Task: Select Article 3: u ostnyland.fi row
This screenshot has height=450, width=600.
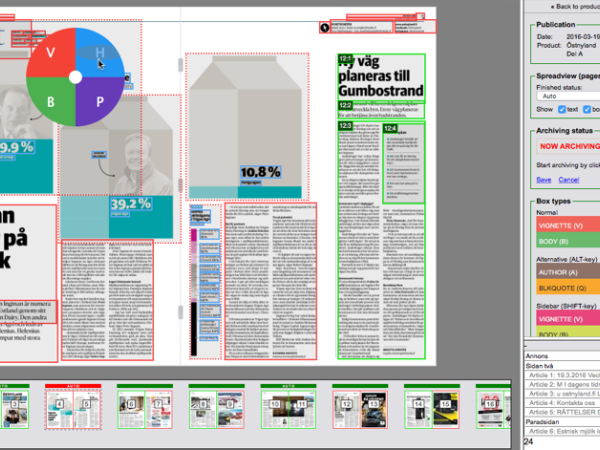Action: coord(562,393)
